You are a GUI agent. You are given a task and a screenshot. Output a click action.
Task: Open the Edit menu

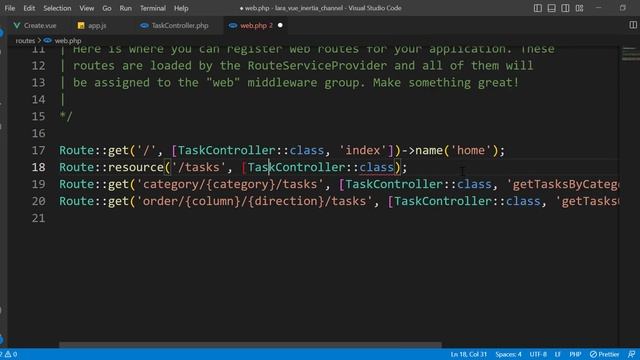tap(29, 8)
